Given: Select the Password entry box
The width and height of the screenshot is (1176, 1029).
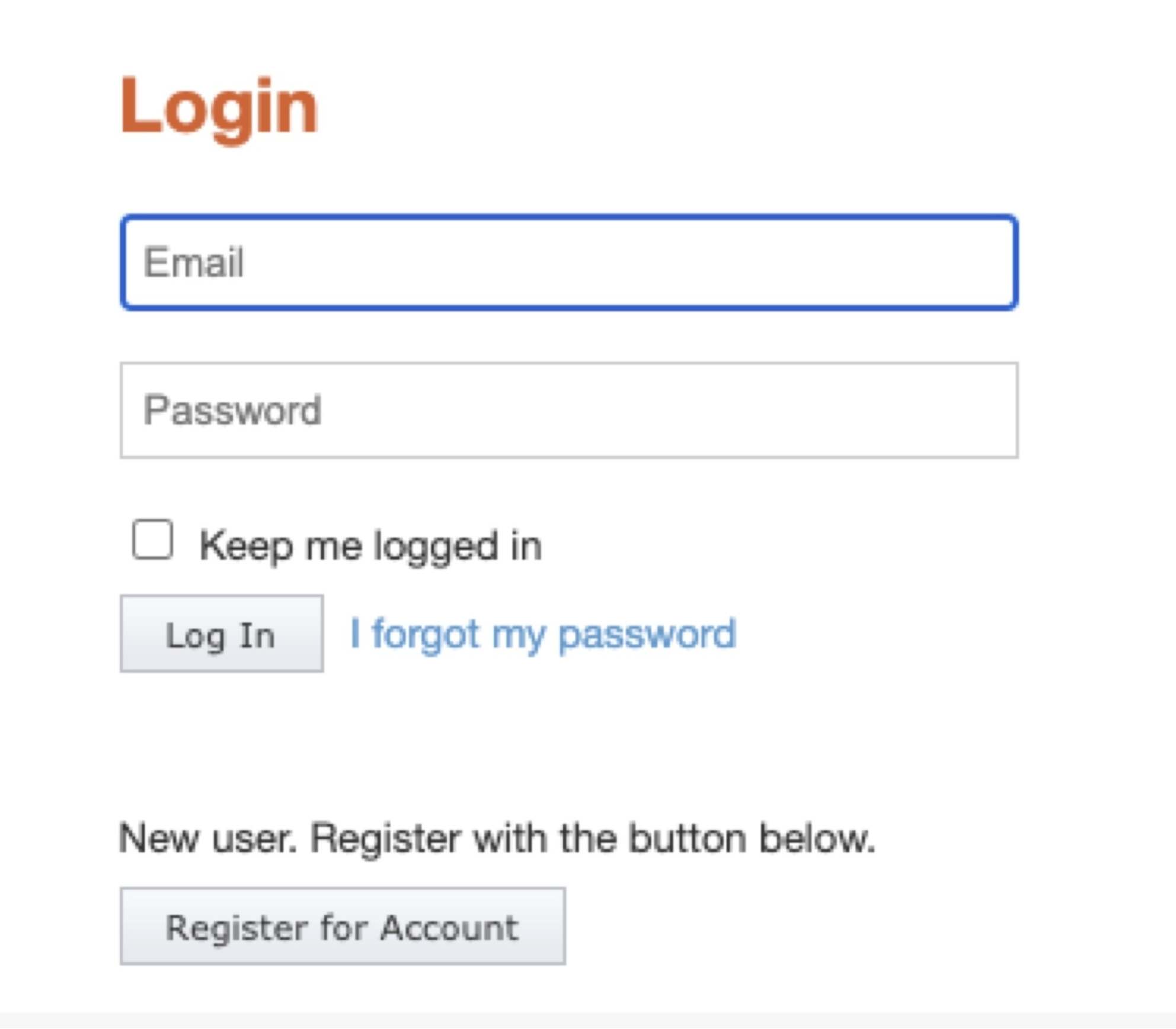Looking at the screenshot, I should pyautogui.click(x=569, y=410).
